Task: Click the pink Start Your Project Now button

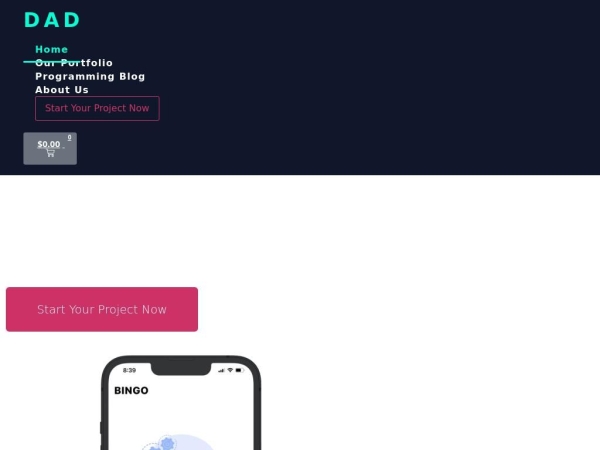Action: tap(102, 309)
